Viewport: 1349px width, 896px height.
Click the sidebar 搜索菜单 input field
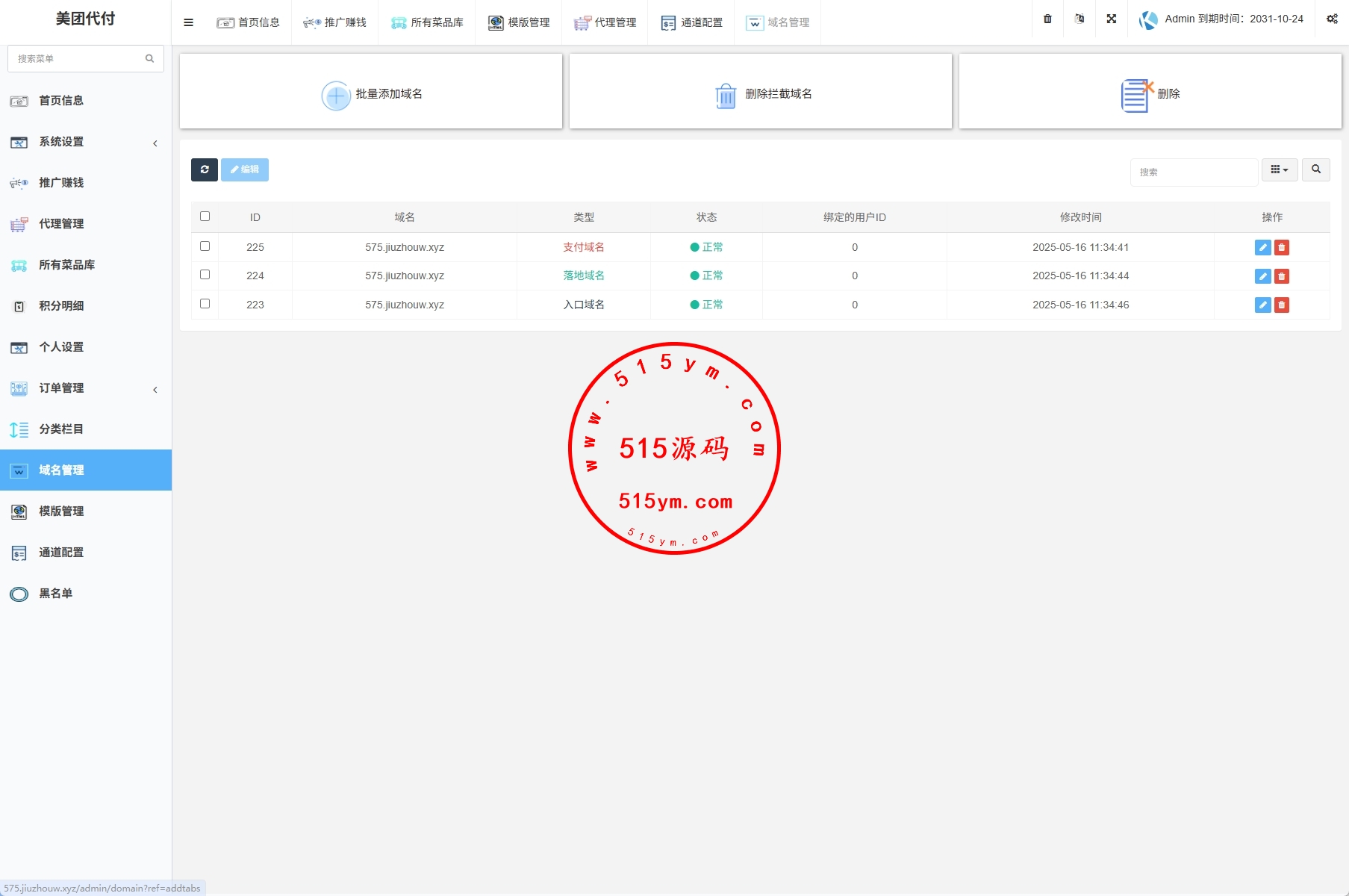click(78, 58)
